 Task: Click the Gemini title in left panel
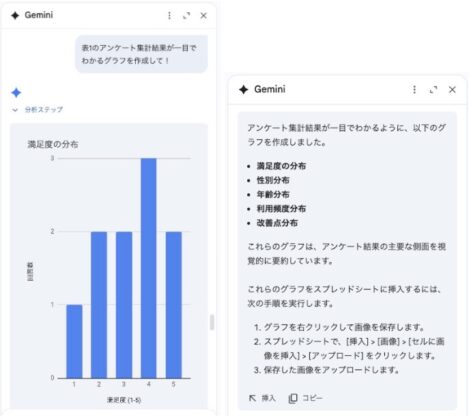coord(39,15)
